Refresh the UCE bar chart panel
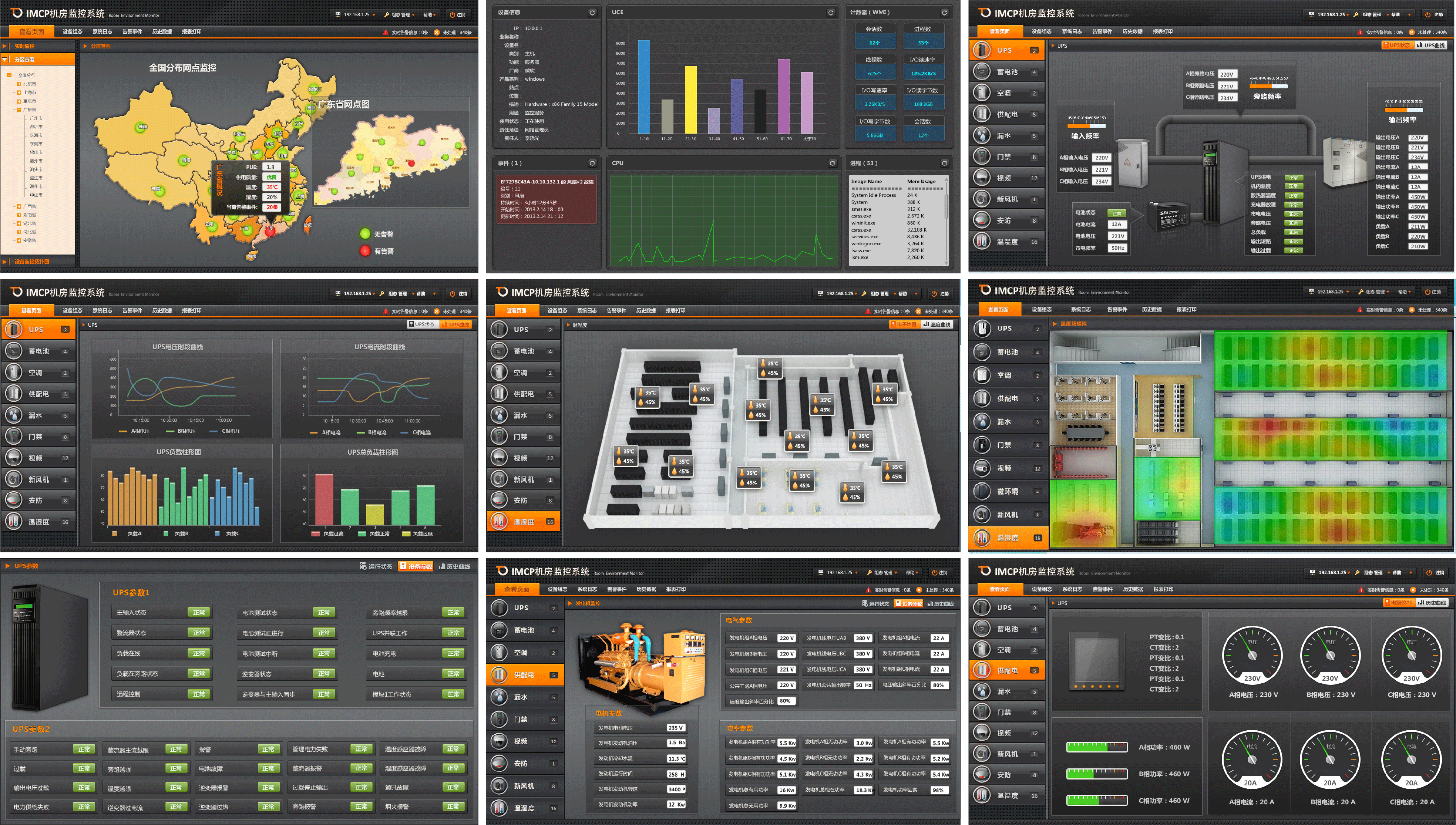1456x825 pixels. [831, 13]
